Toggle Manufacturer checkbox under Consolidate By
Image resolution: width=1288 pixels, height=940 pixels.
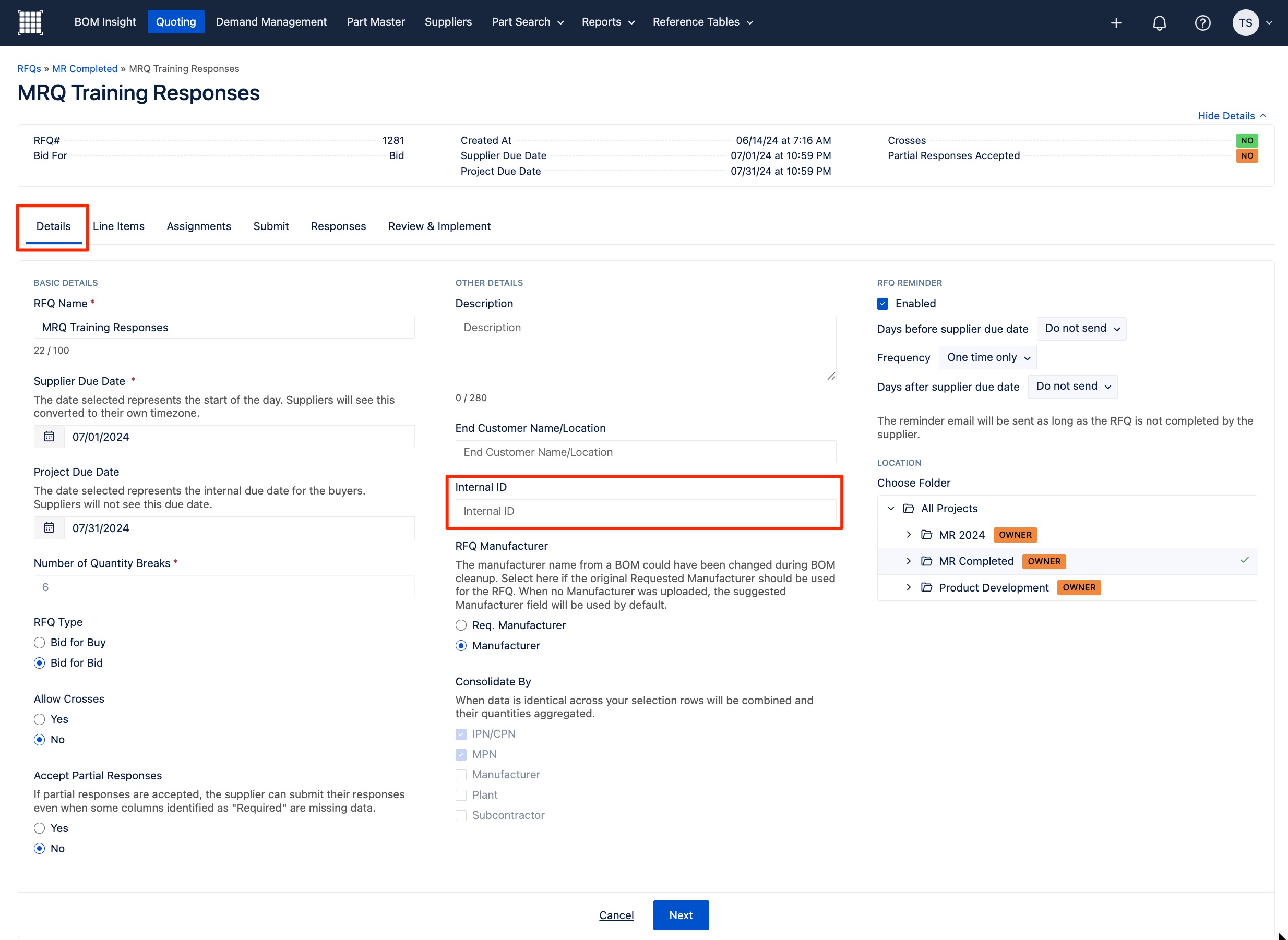tap(461, 775)
